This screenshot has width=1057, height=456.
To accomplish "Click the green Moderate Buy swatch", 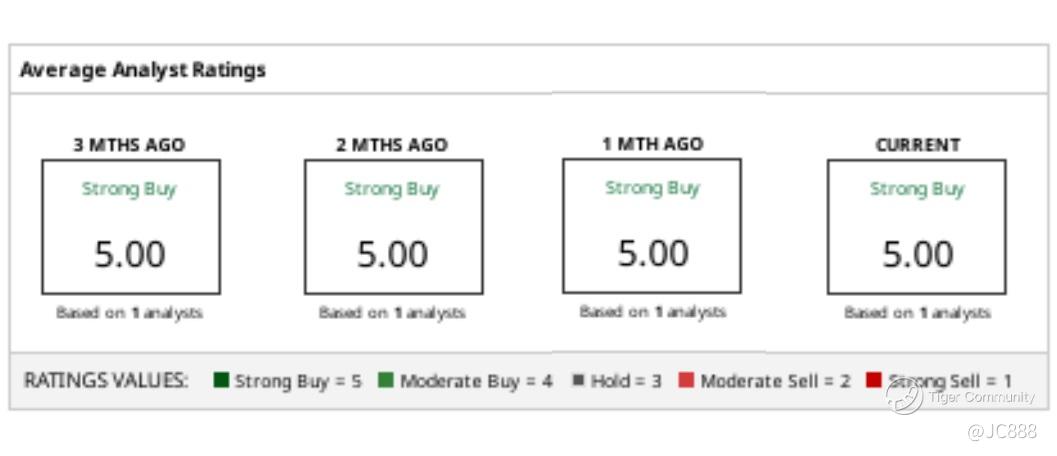I will [386, 380].
